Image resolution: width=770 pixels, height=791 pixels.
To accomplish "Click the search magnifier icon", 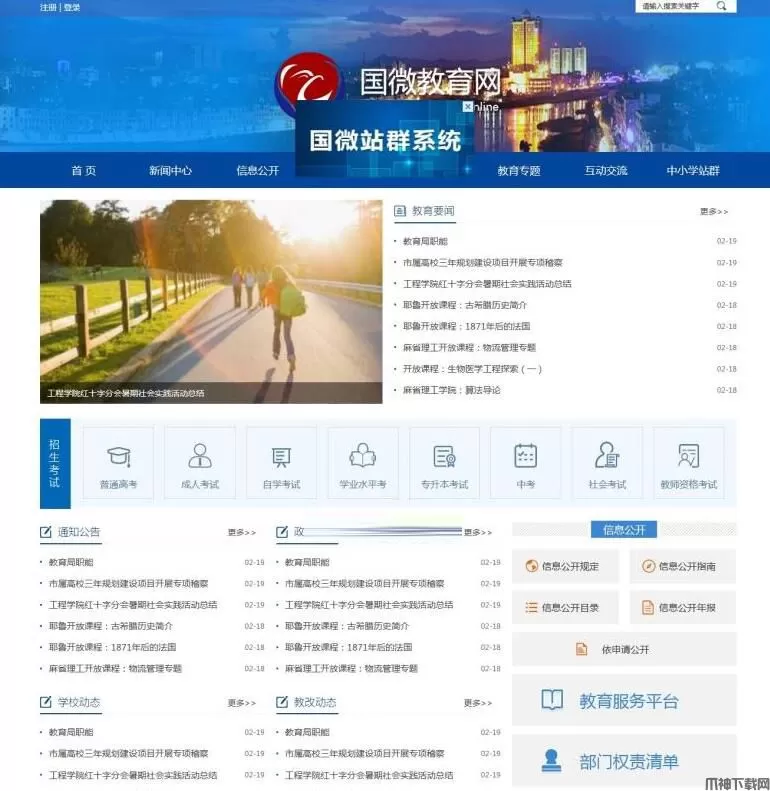I will point(721,6).
